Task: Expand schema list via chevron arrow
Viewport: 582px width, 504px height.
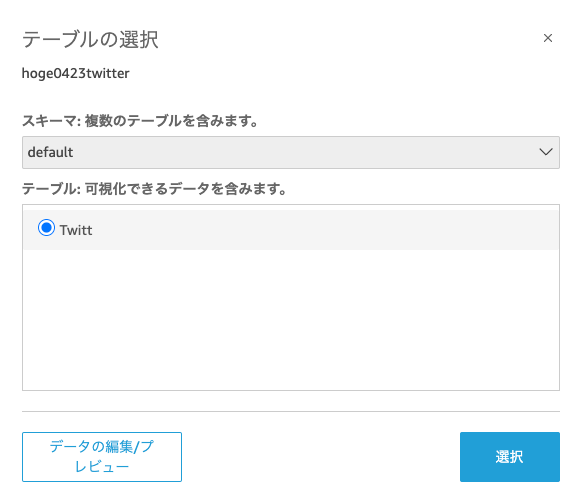Action: pyautogui.click(x=546, y=152)
